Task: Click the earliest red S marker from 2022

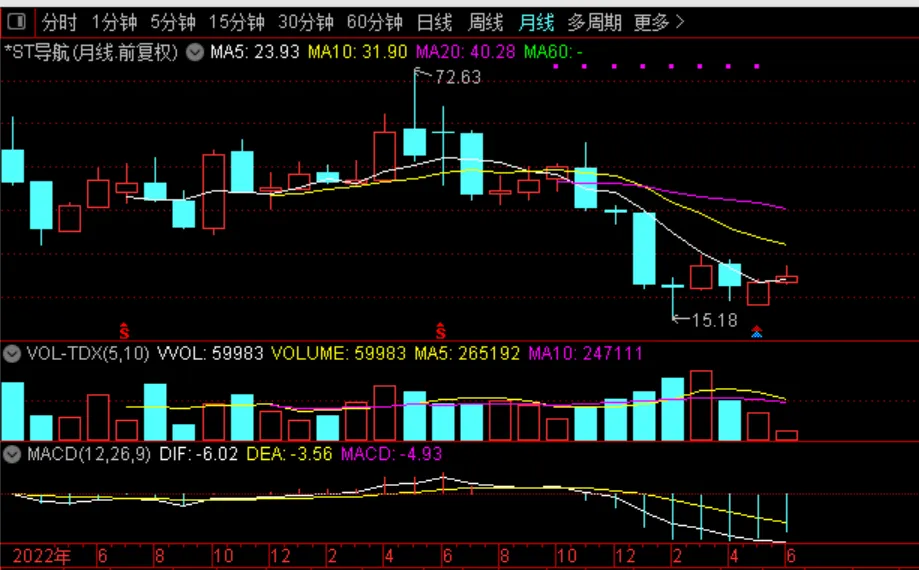Action: pos(125,329)
